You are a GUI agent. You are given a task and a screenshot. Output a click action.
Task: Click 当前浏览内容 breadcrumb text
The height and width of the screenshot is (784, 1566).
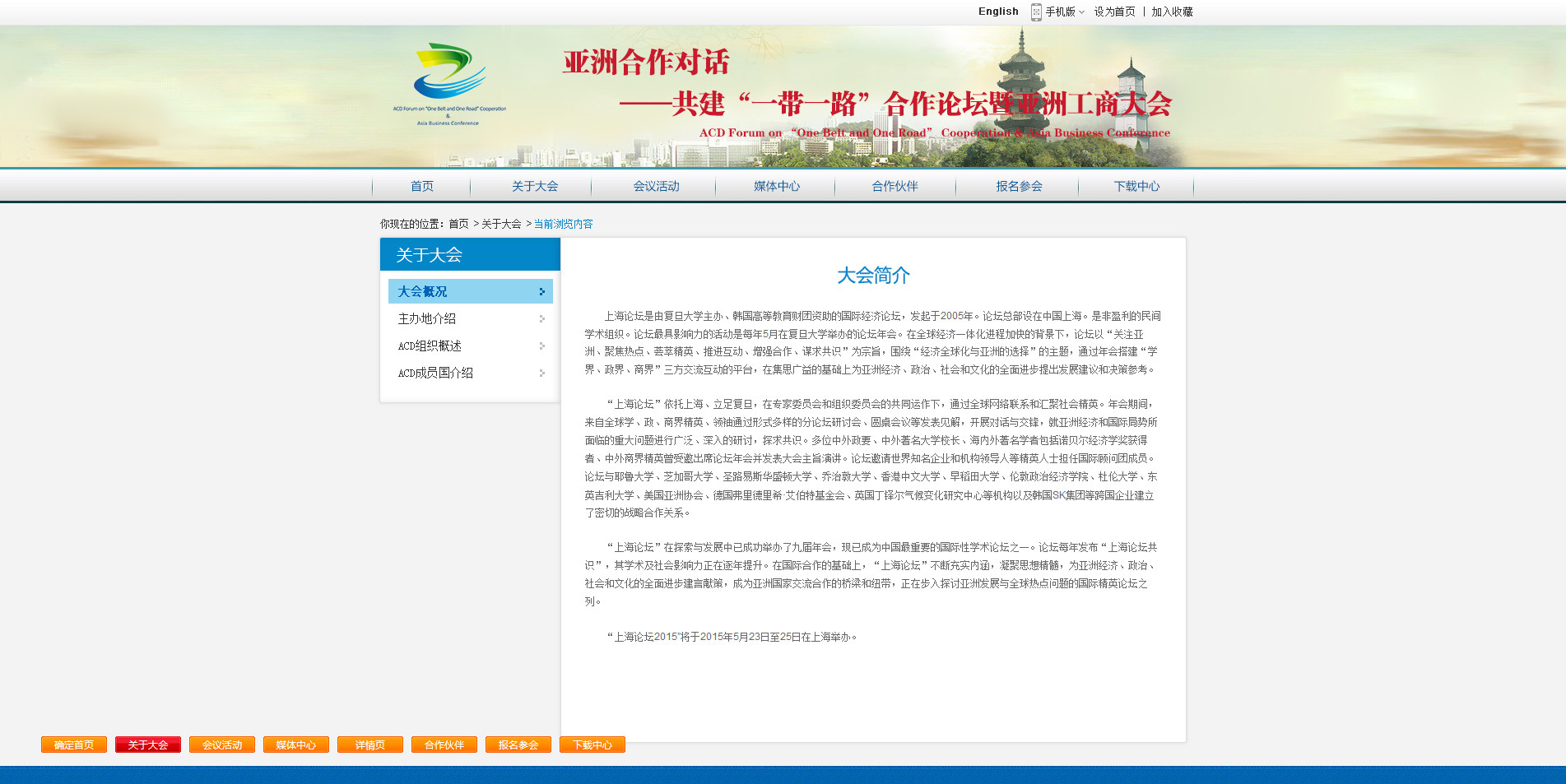coord(563,224)
